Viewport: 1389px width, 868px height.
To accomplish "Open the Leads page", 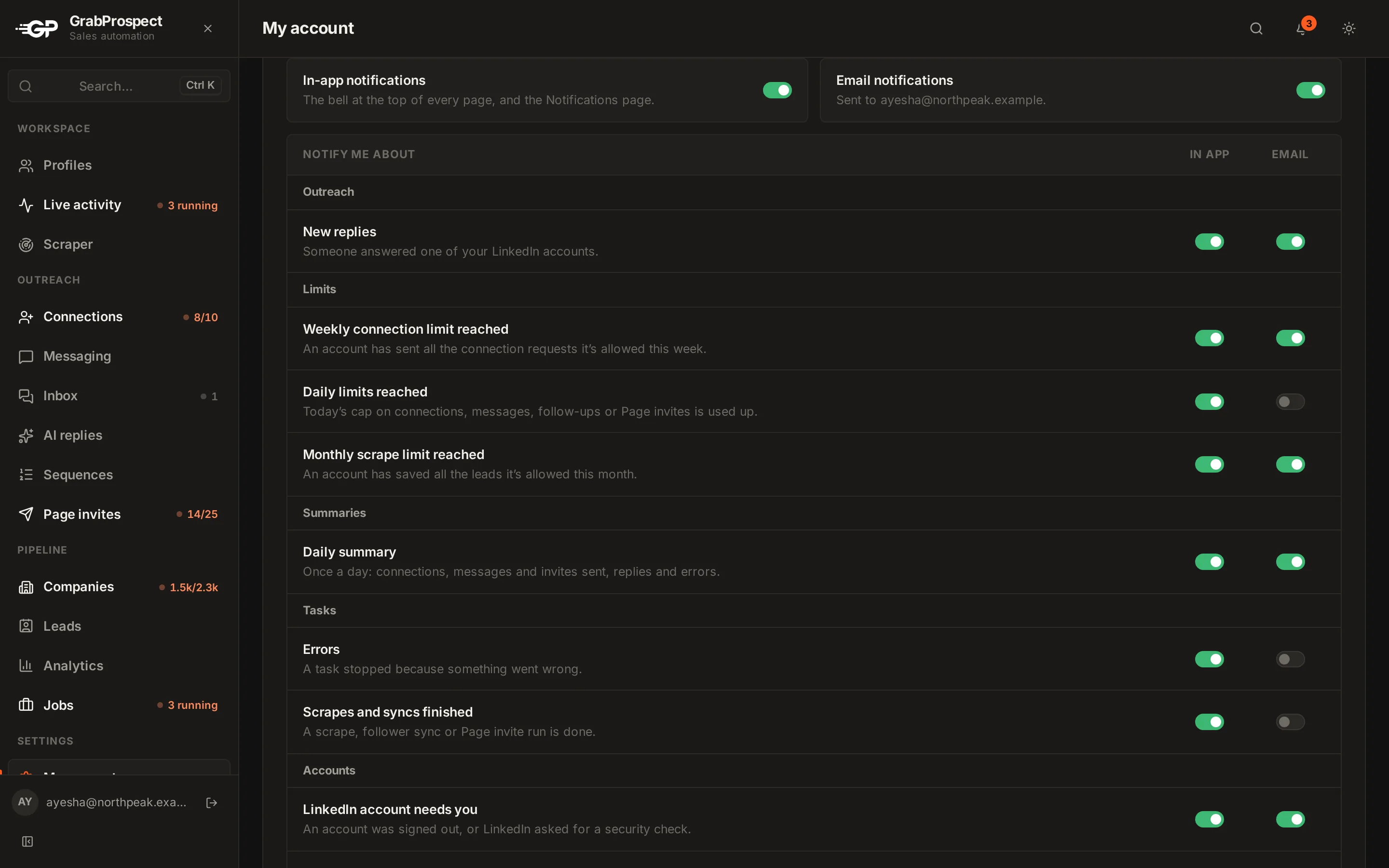I will point(119,626).
